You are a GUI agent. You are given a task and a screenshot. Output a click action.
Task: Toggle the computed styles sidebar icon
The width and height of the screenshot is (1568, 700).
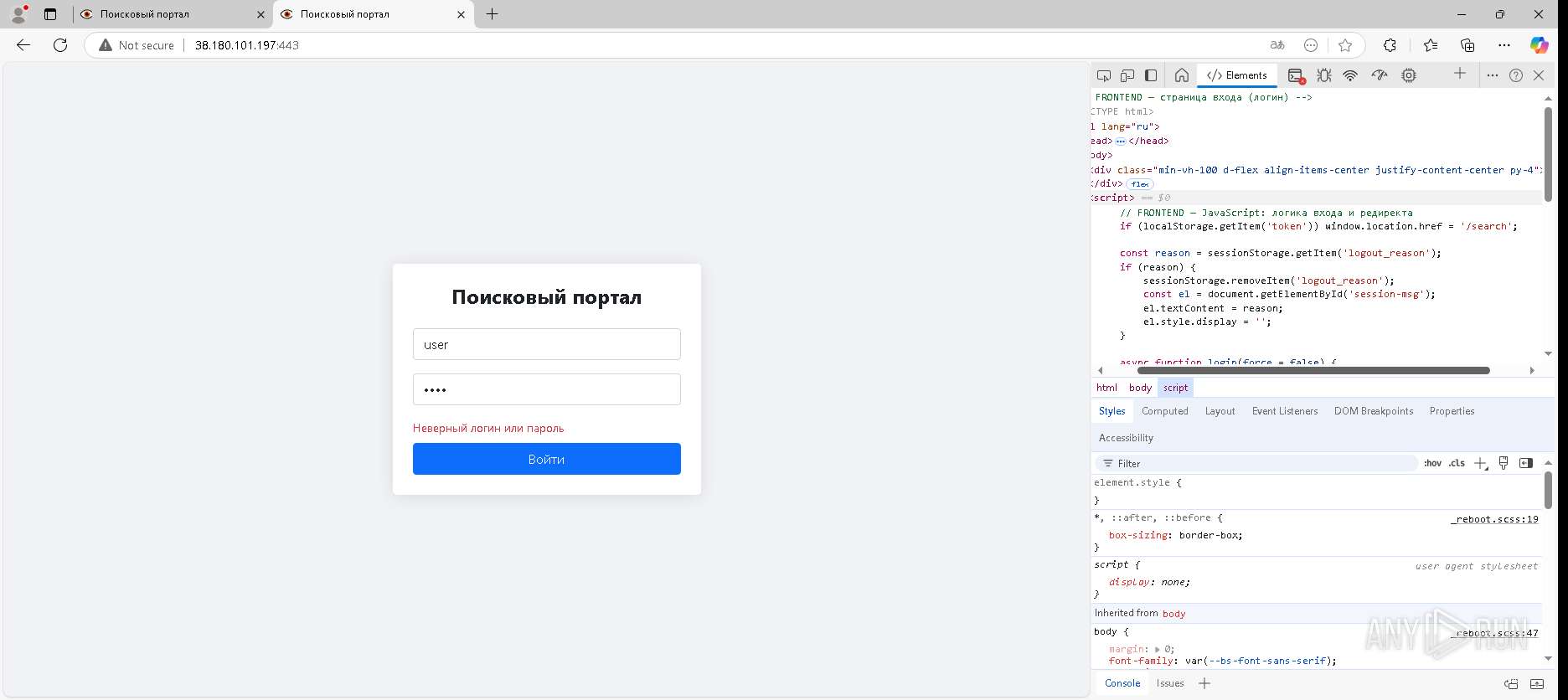click(1526, 463)
